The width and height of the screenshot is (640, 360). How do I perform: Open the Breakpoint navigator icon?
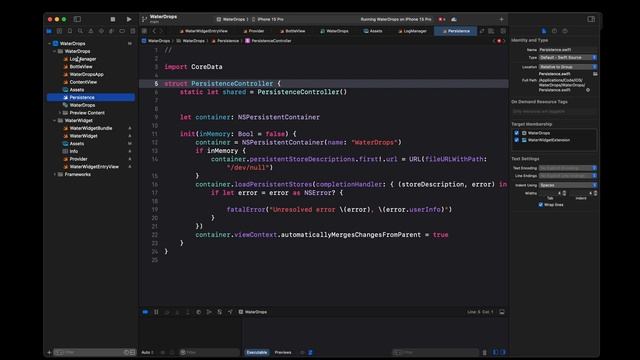(x=122, y=31)
